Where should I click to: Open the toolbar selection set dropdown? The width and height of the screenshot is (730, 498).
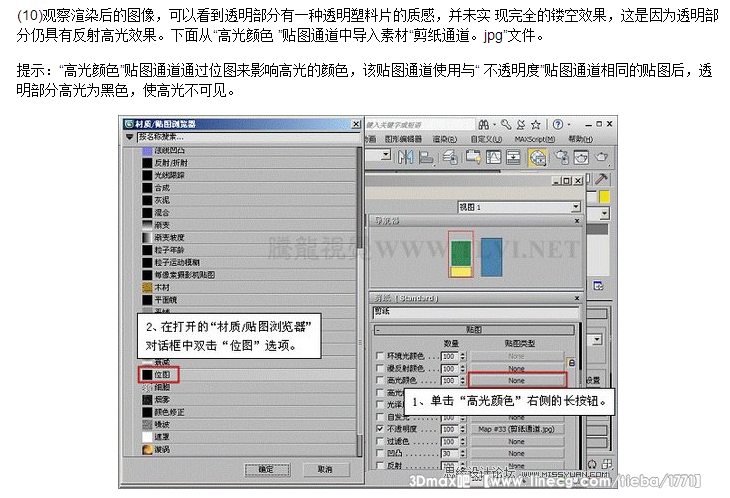tap(385, 155)
